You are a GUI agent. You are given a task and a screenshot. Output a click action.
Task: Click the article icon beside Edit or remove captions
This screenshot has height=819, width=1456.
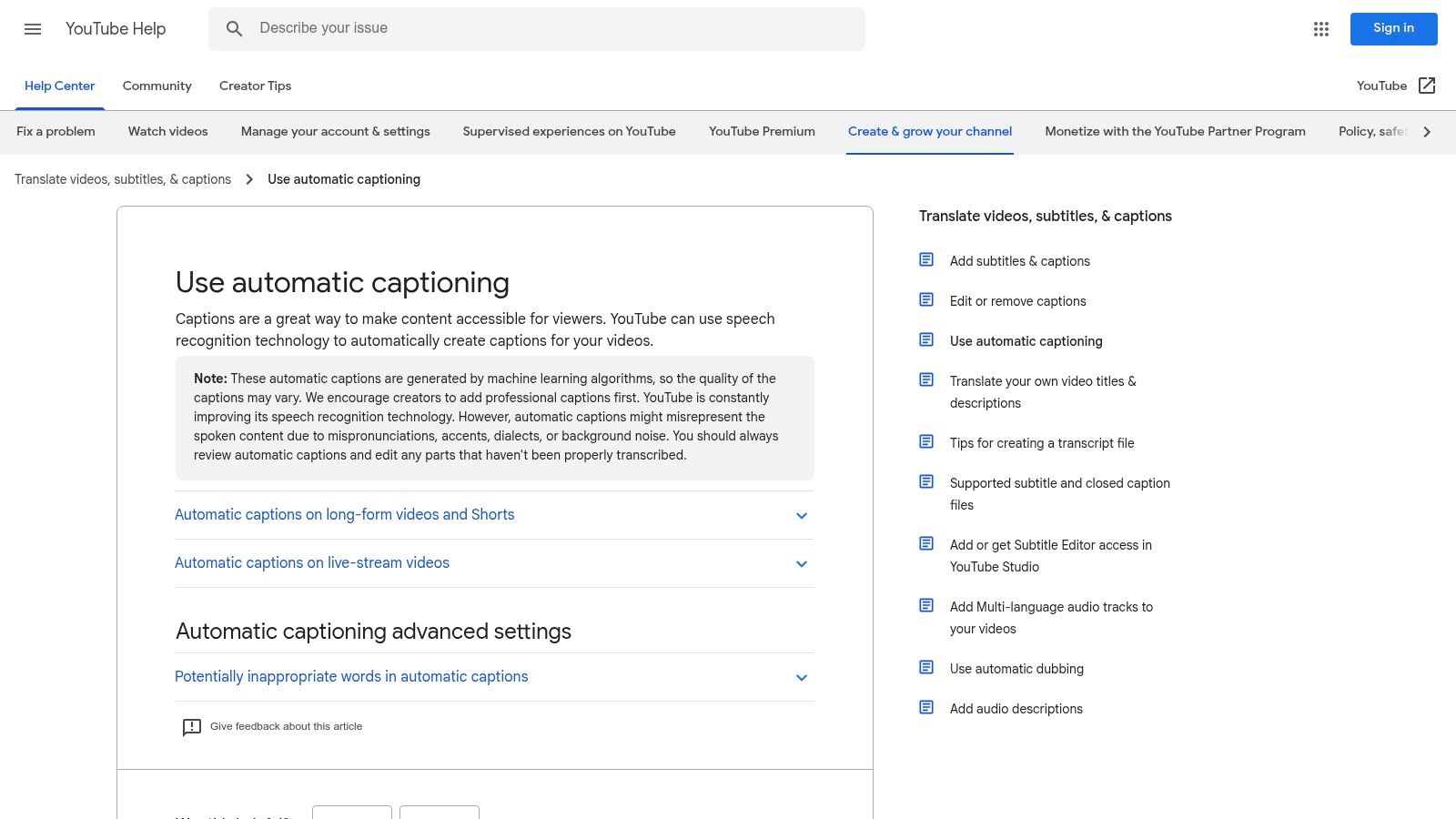coord(925,299)
